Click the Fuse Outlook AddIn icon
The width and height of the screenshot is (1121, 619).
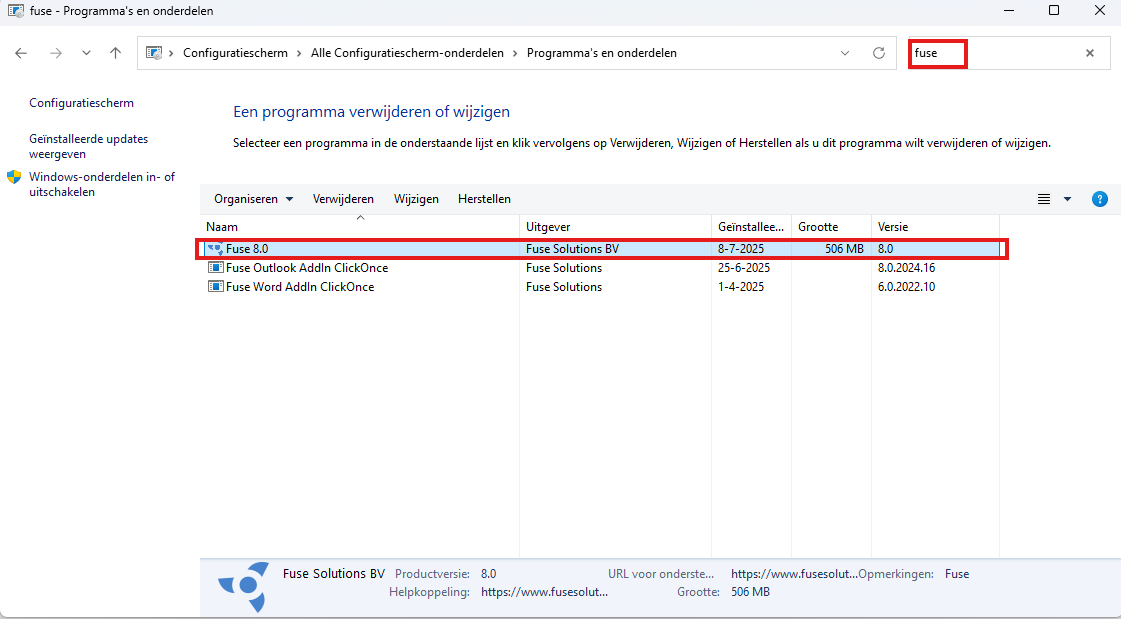[x=215, y=268]
